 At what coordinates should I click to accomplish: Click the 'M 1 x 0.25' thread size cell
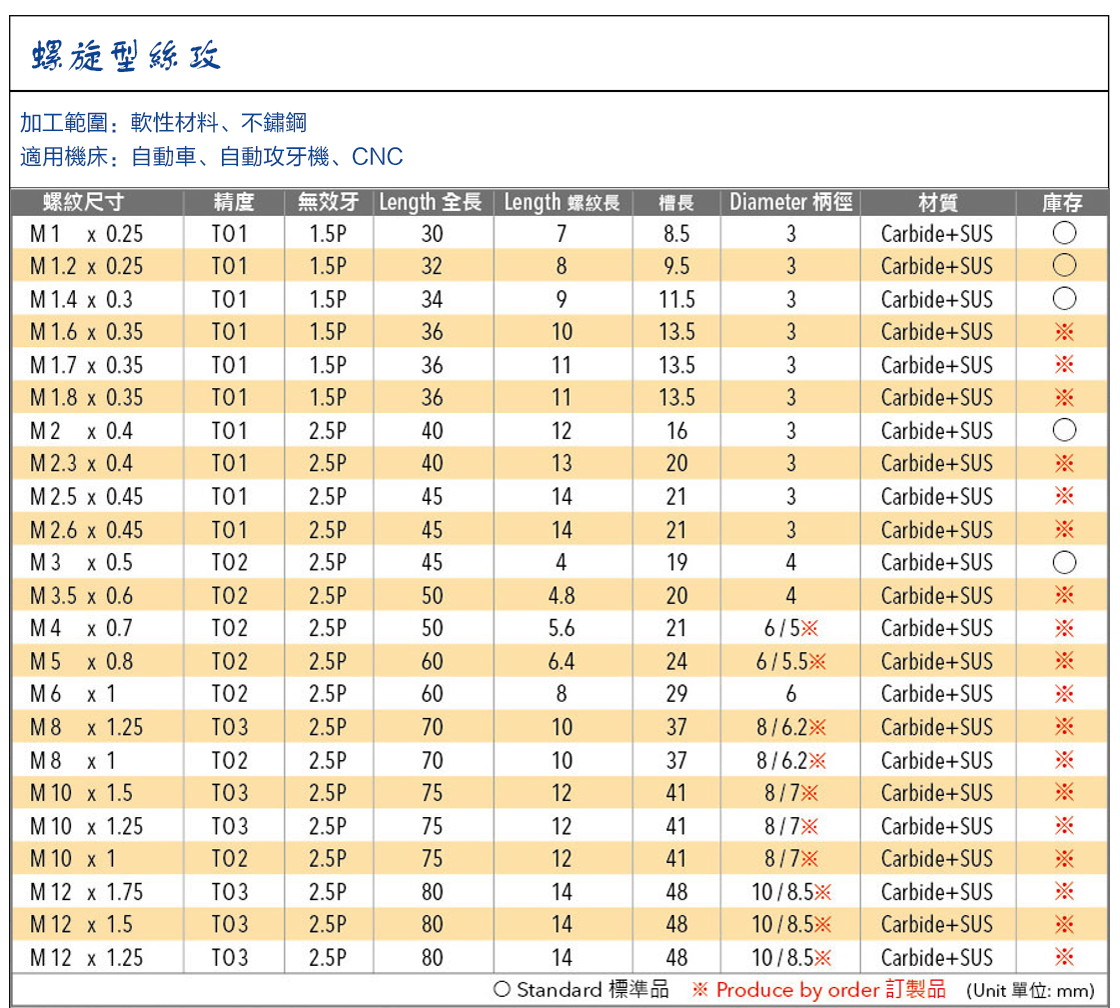click(x=86, y=234)
